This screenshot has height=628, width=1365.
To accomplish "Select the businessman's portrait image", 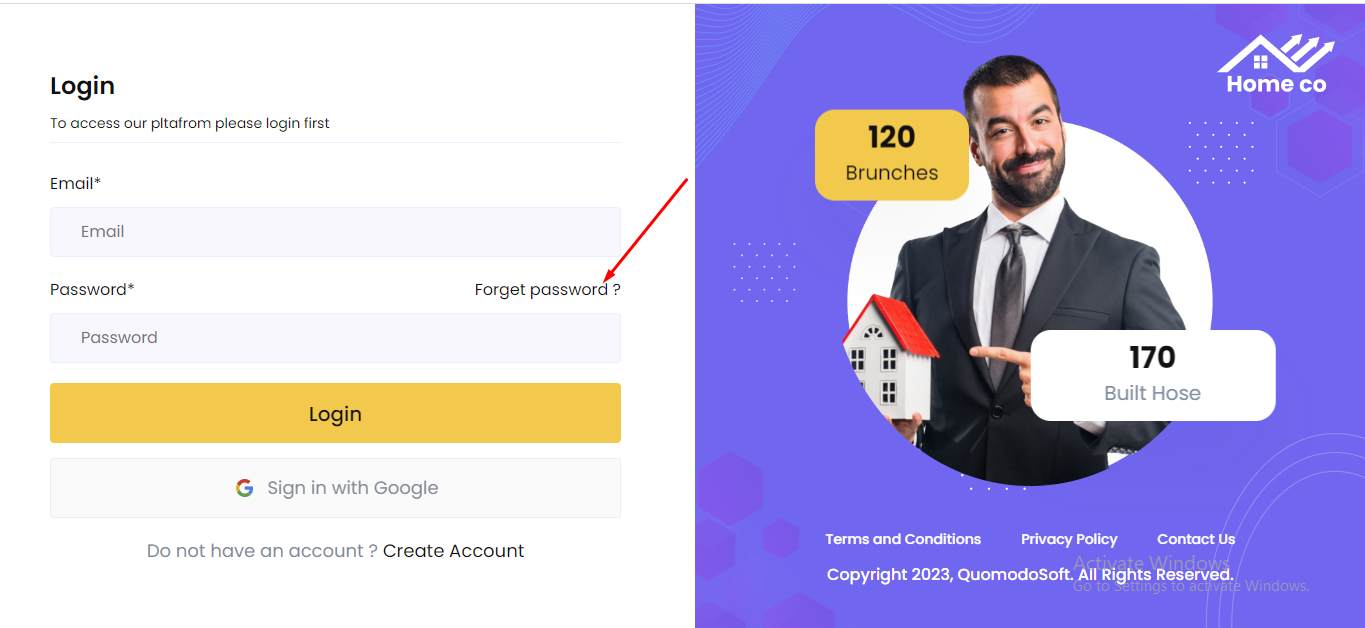I will click(1030, 250).
